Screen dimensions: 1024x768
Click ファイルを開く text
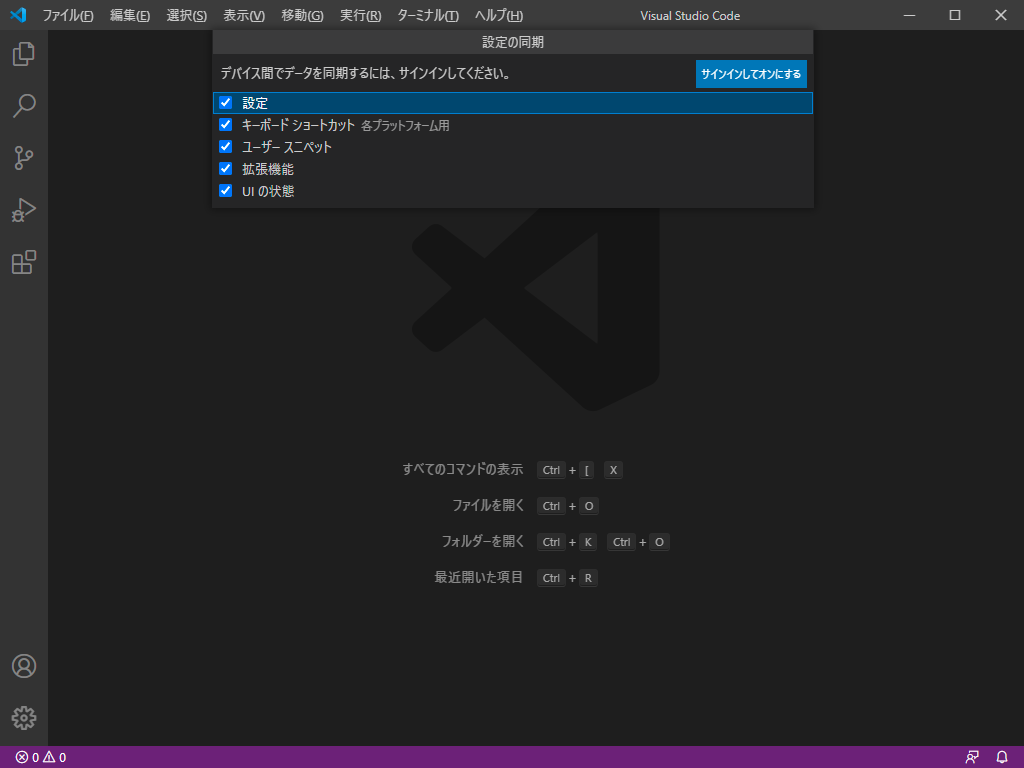point(488,505)
